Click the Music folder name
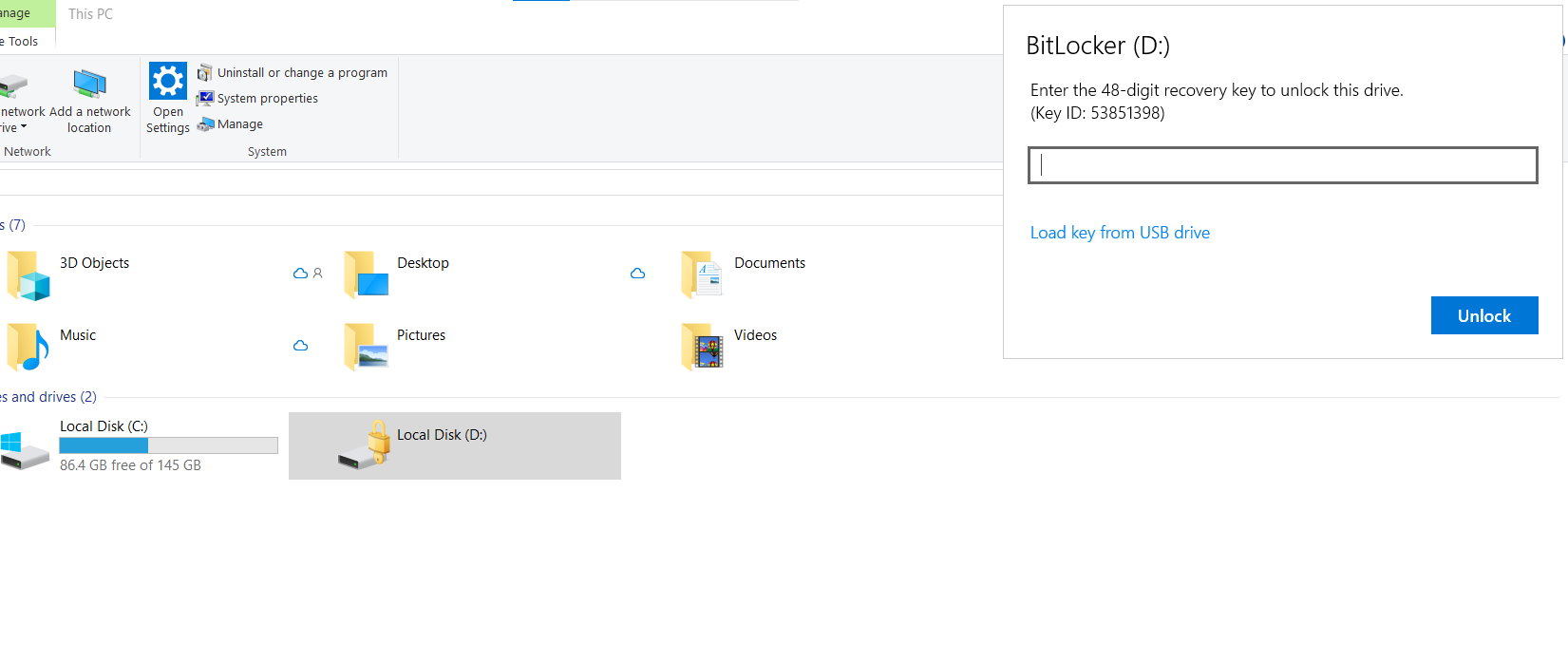 point(78,335)
